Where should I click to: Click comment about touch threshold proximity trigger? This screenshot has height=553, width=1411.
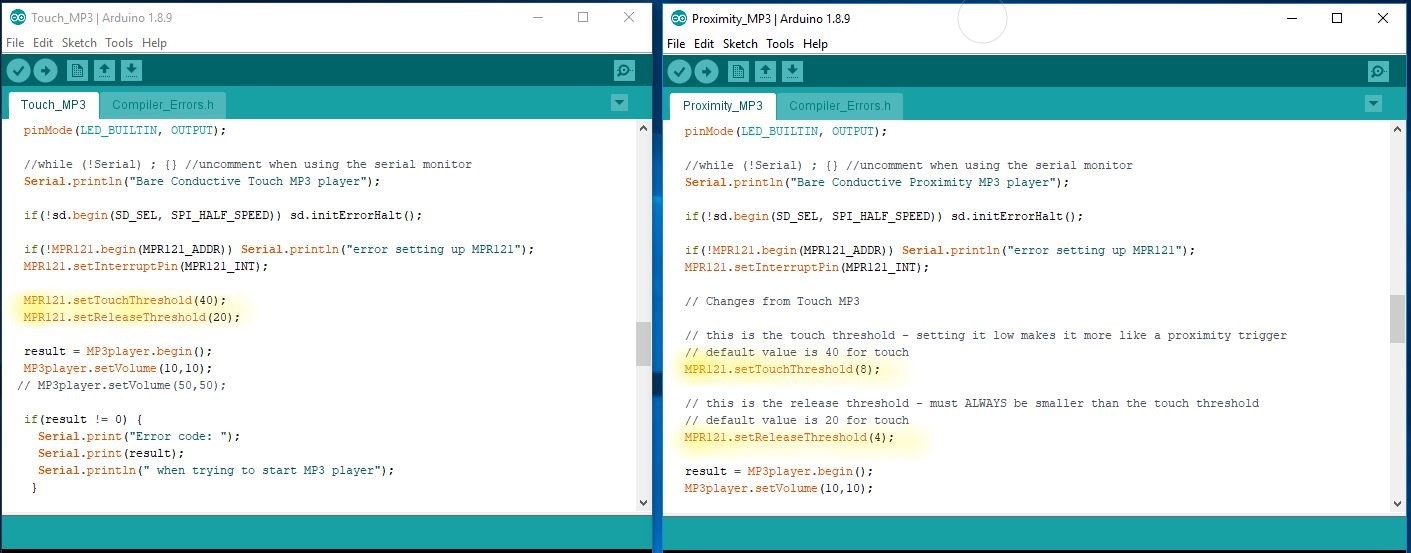pos(986,335)
